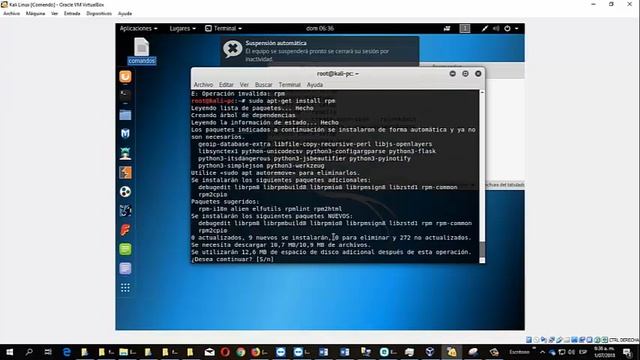The height and width of the screenshot is (360, 640).
Task: Open the lavender text editor icon in dock
Action: click(125, 268)
